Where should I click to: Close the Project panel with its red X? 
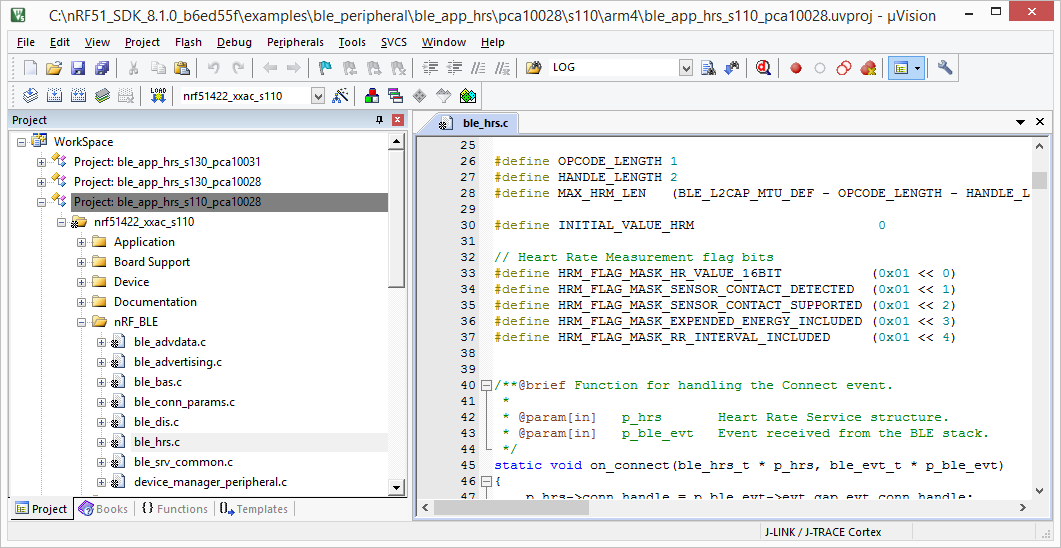pyautogui.click(x=398, y=120)
